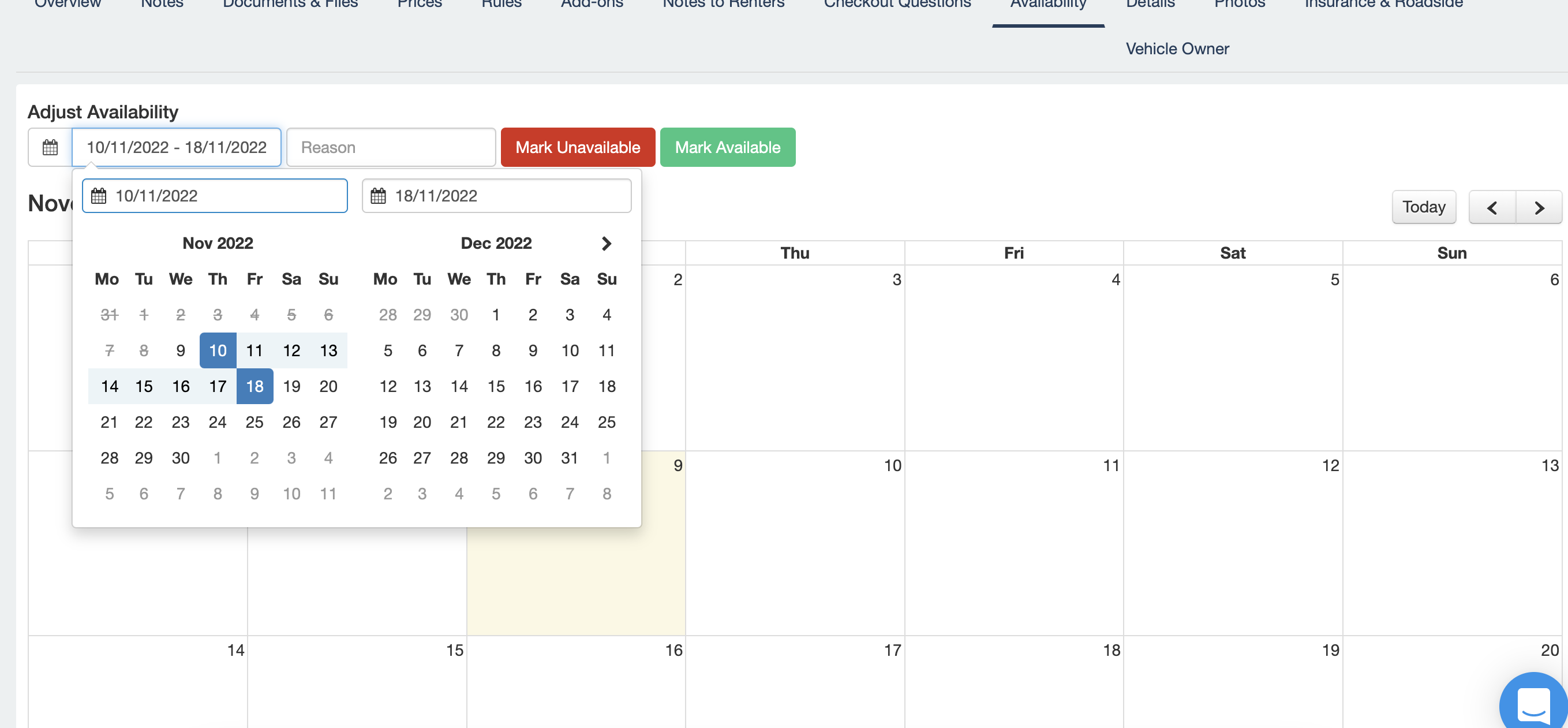1568x728 pixels.
Task: Go to previous month in availability calendar
Action: tap(1491, 208)
